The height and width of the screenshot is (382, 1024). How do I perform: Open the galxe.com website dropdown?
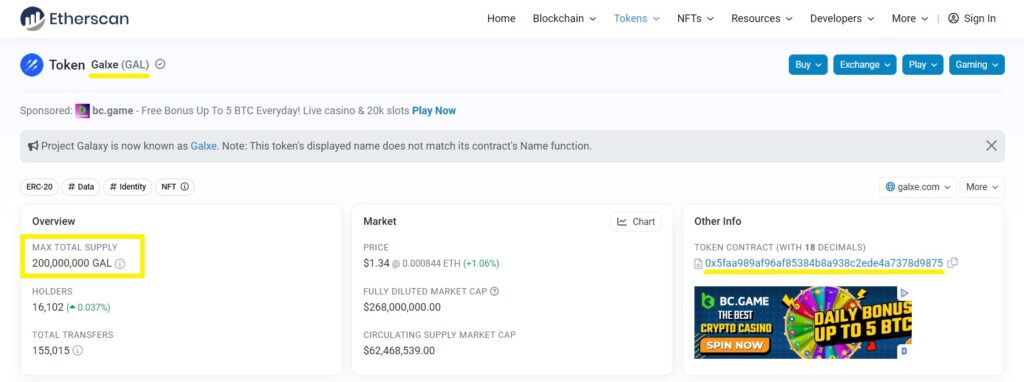pyautogui.click(x=918, y=187)
